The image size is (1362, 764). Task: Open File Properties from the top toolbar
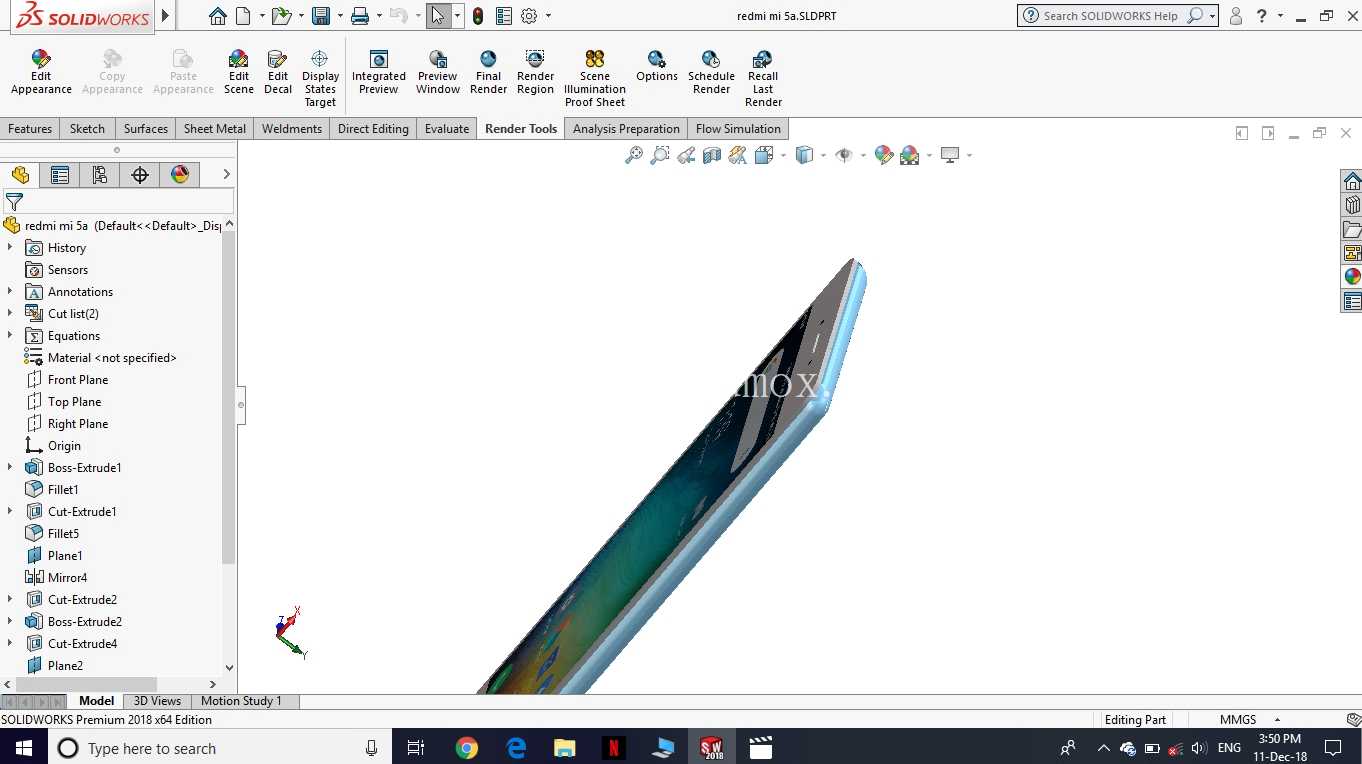[504, 16]
